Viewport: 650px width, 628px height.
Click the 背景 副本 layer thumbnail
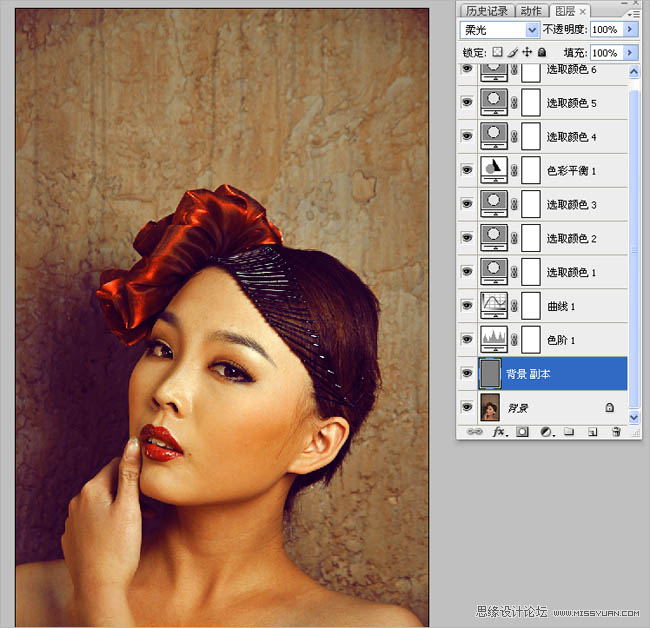491,374
